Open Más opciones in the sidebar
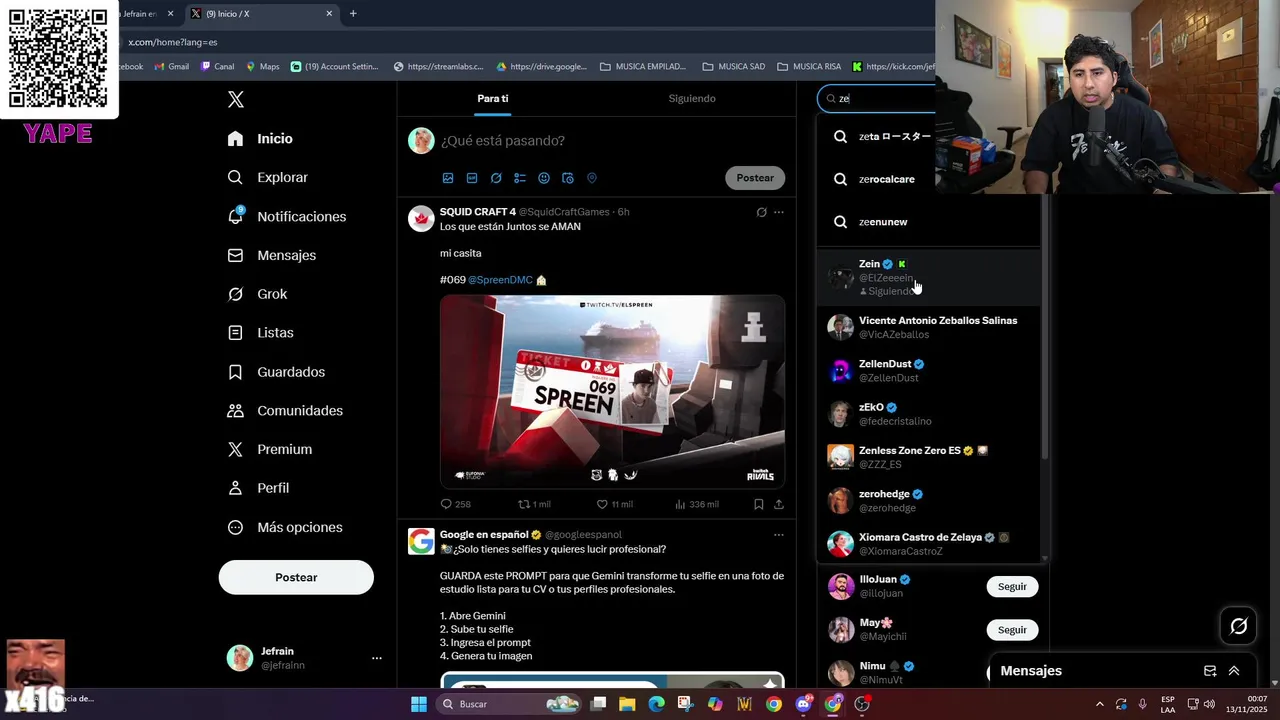 click(x=284, y=527)
